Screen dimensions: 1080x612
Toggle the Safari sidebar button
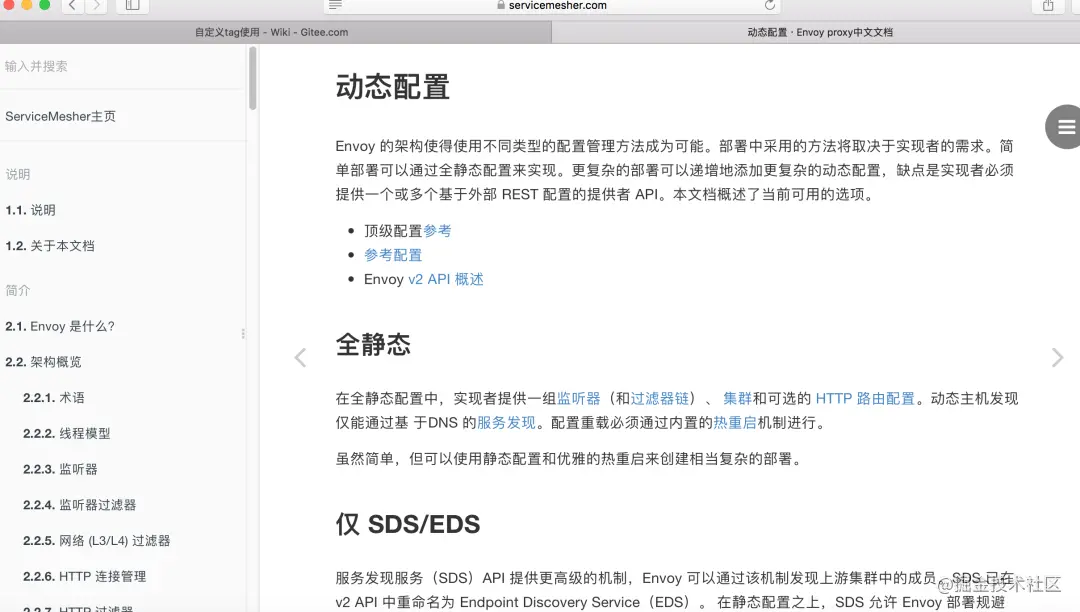132,6
